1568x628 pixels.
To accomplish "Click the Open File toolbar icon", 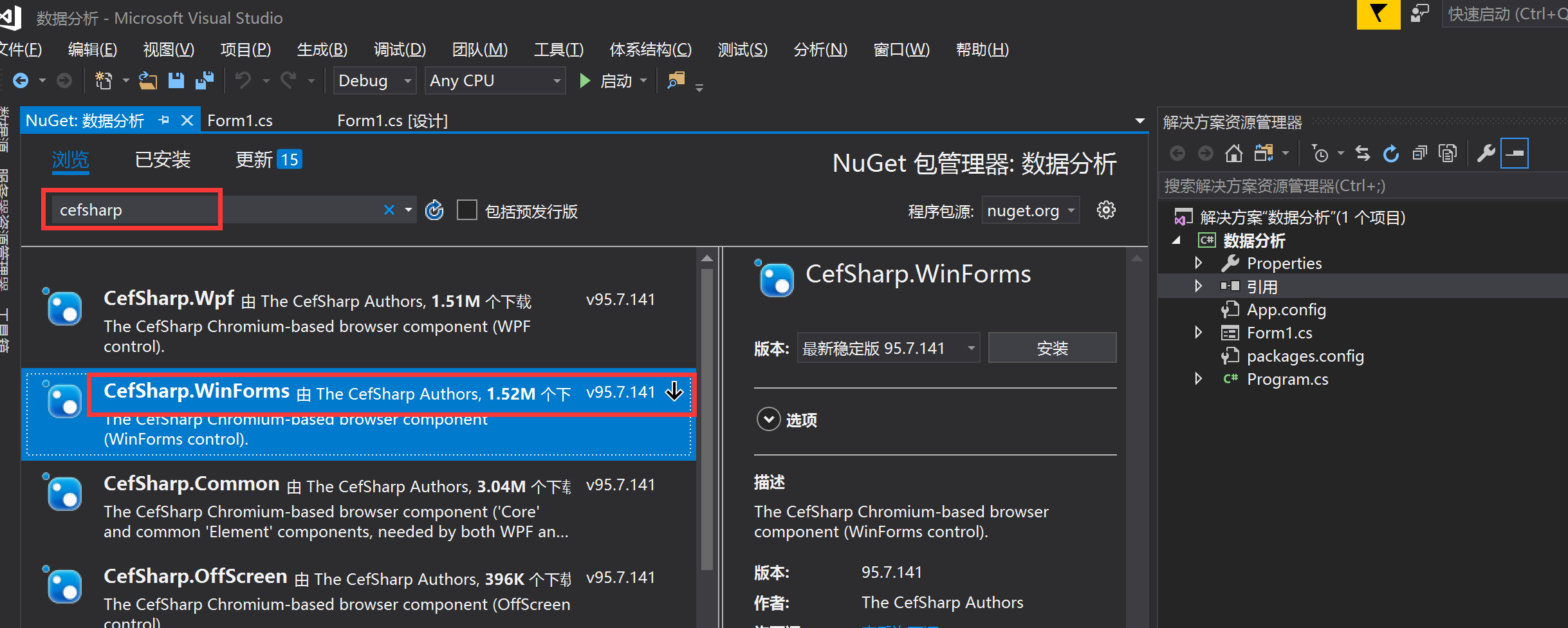I will tap(148, 80).
